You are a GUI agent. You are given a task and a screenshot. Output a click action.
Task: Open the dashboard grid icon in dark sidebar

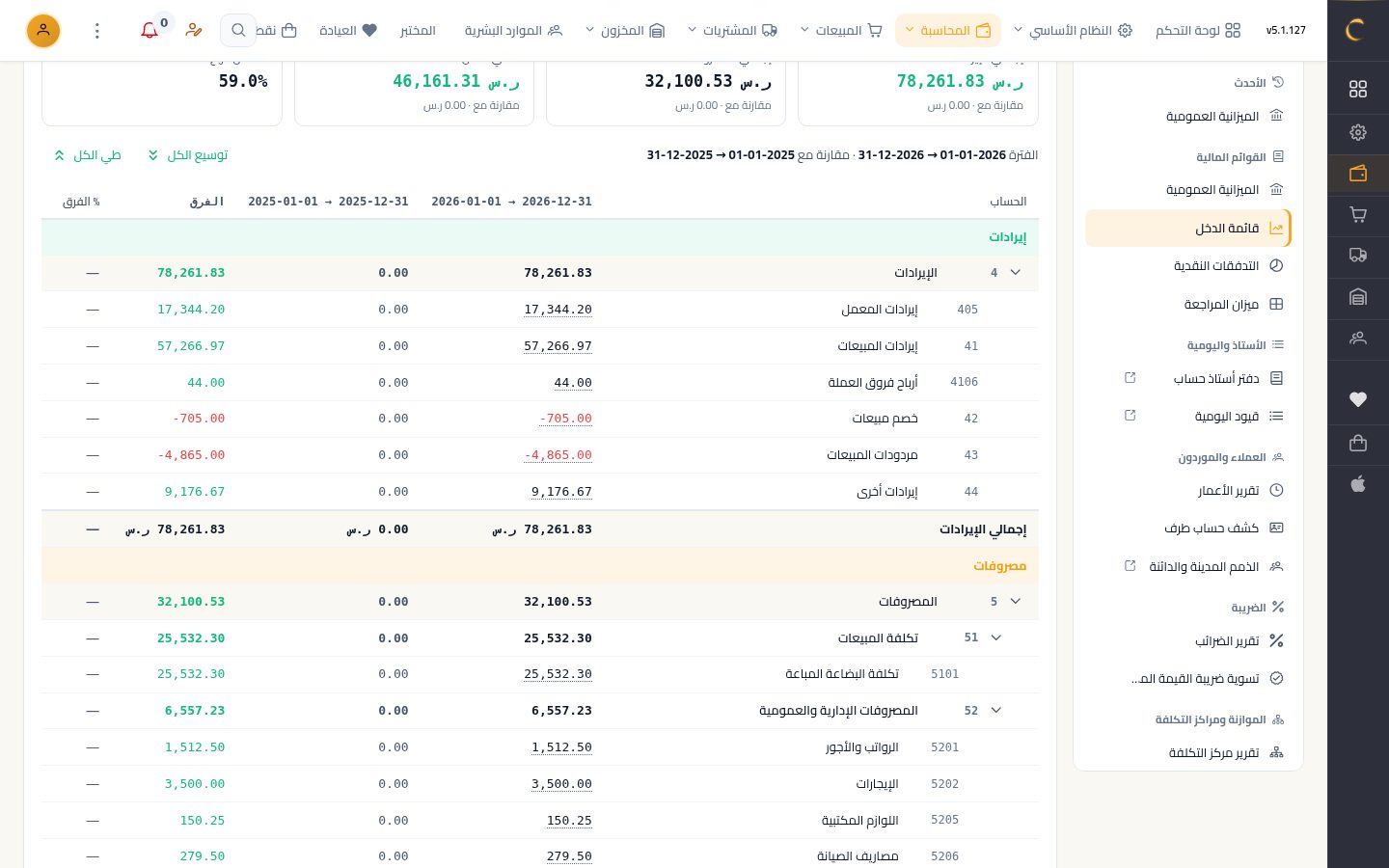(1358, 89)
